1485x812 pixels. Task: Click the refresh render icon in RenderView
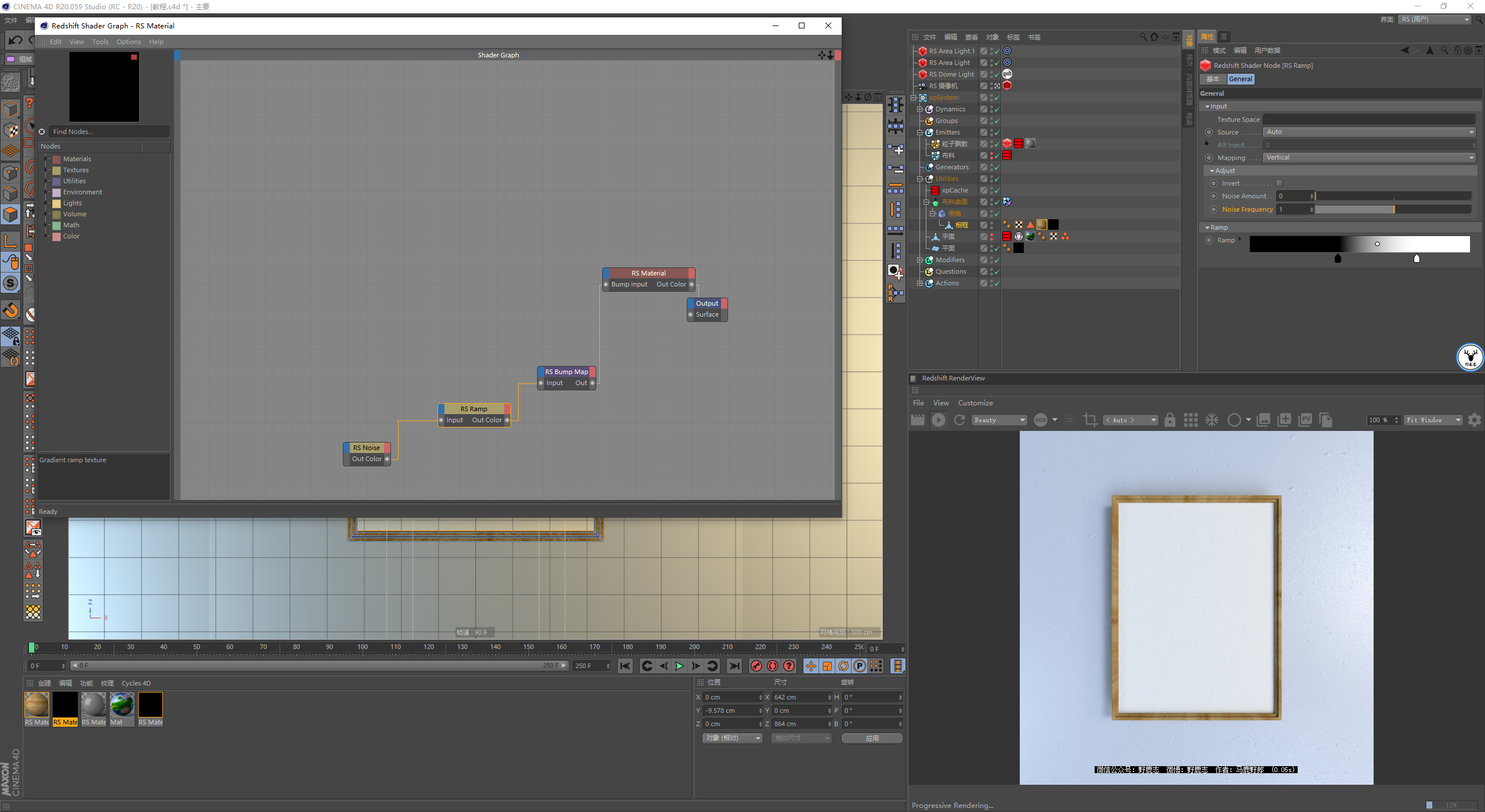coord(959,420)
